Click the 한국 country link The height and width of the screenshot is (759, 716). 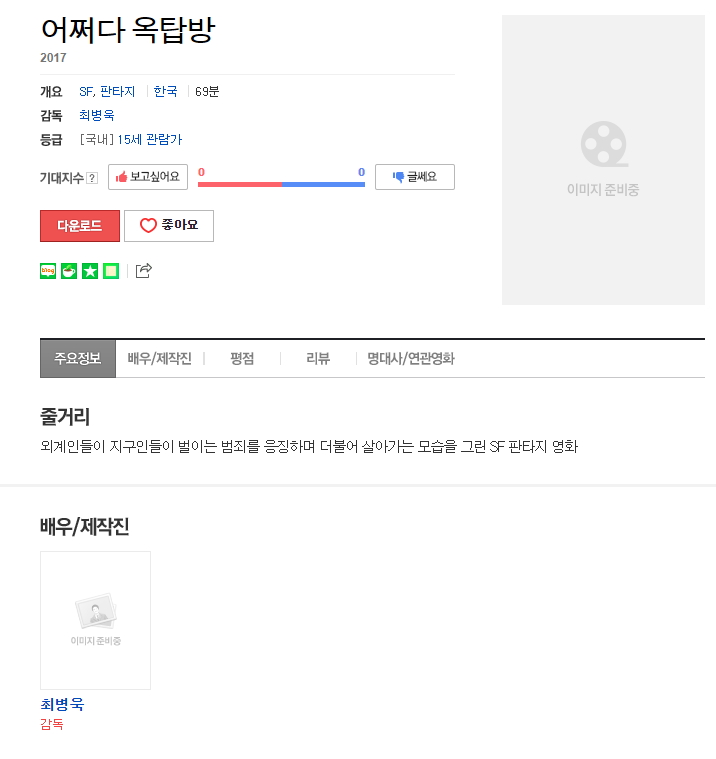coord(166,91)
